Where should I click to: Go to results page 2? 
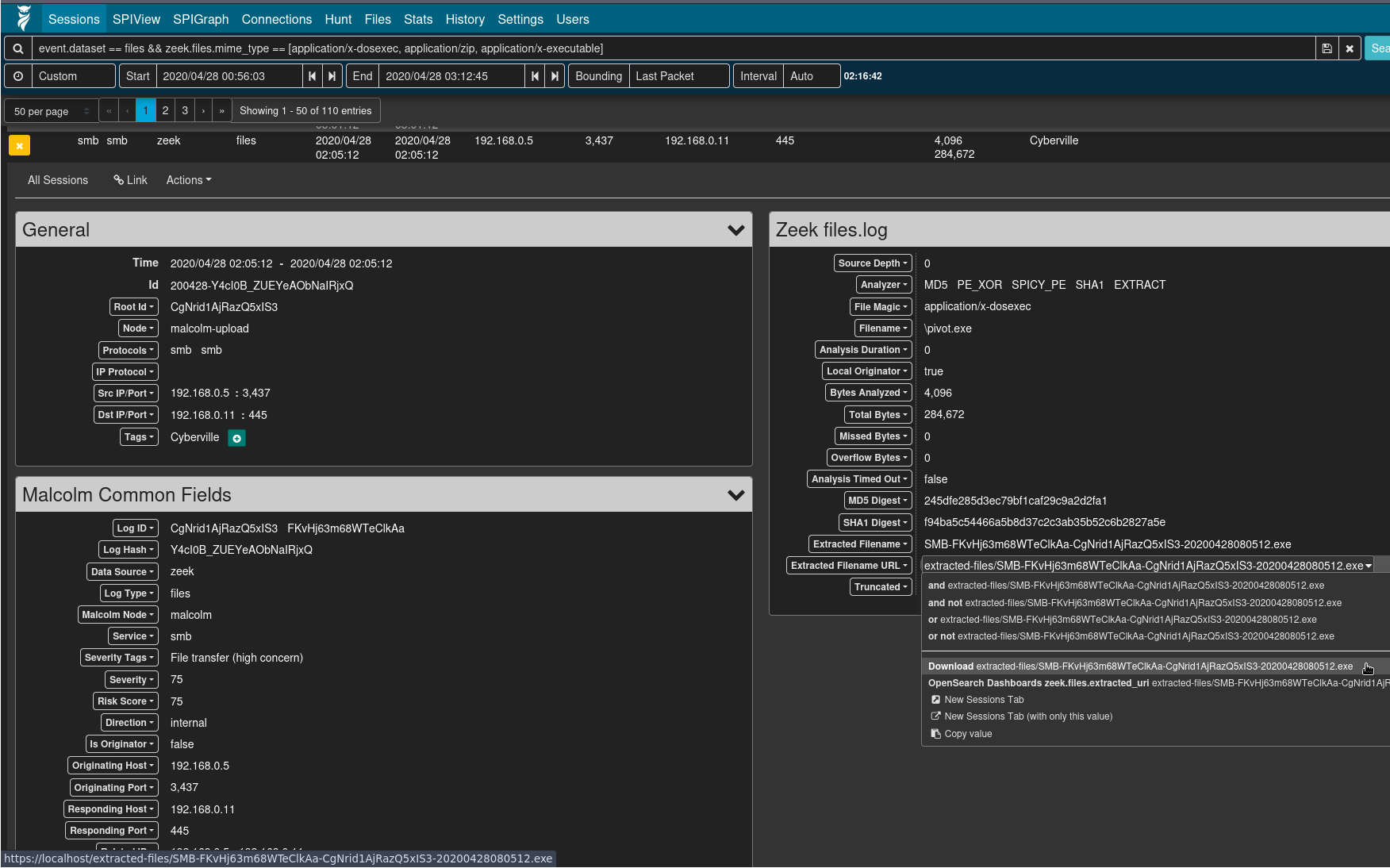click(165, 110)
